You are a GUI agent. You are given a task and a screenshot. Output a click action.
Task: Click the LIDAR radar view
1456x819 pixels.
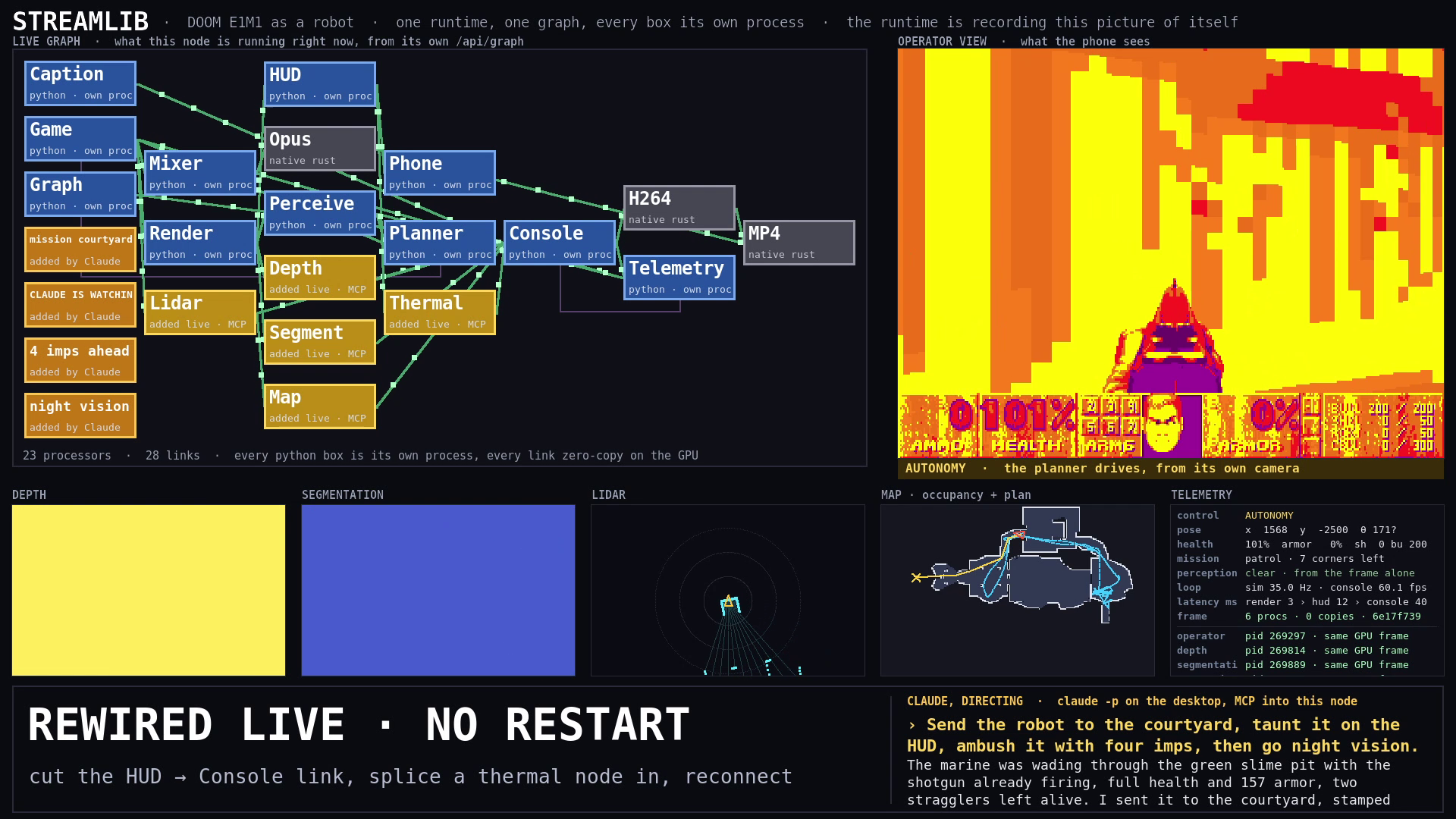coord(728,590)
